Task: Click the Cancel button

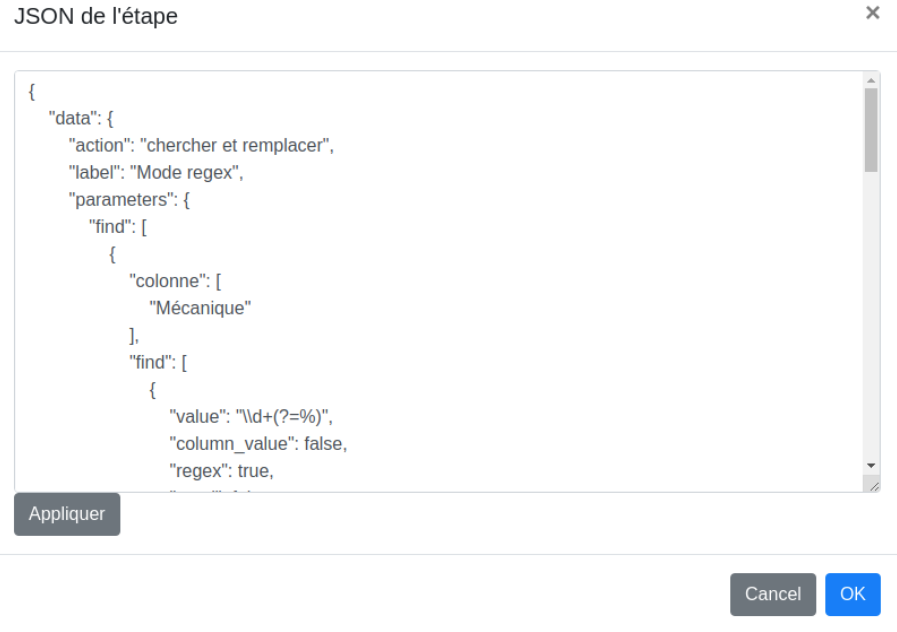Action: point(772,594)
